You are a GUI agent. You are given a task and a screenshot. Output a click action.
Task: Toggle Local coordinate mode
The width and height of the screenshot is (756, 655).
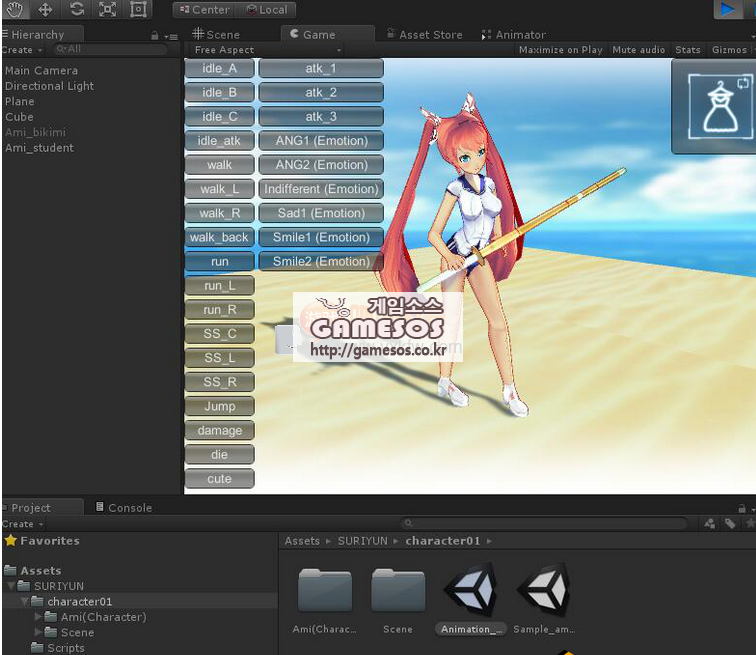pyautogui.click(x=266, y=10)
